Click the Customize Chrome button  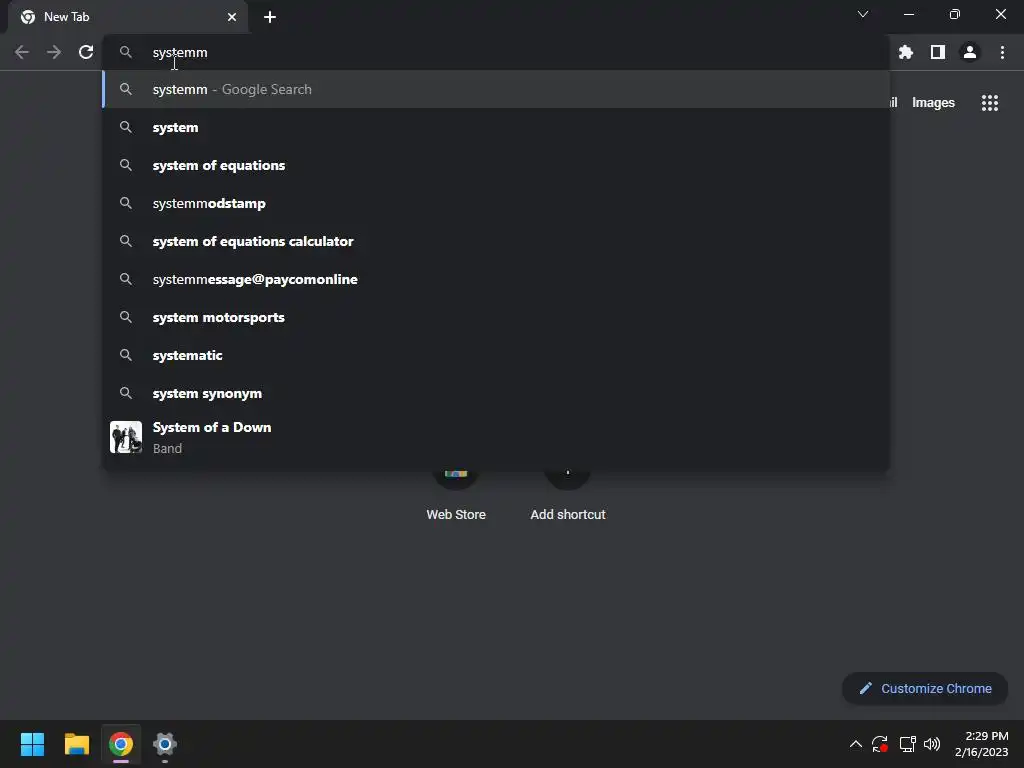925,688
